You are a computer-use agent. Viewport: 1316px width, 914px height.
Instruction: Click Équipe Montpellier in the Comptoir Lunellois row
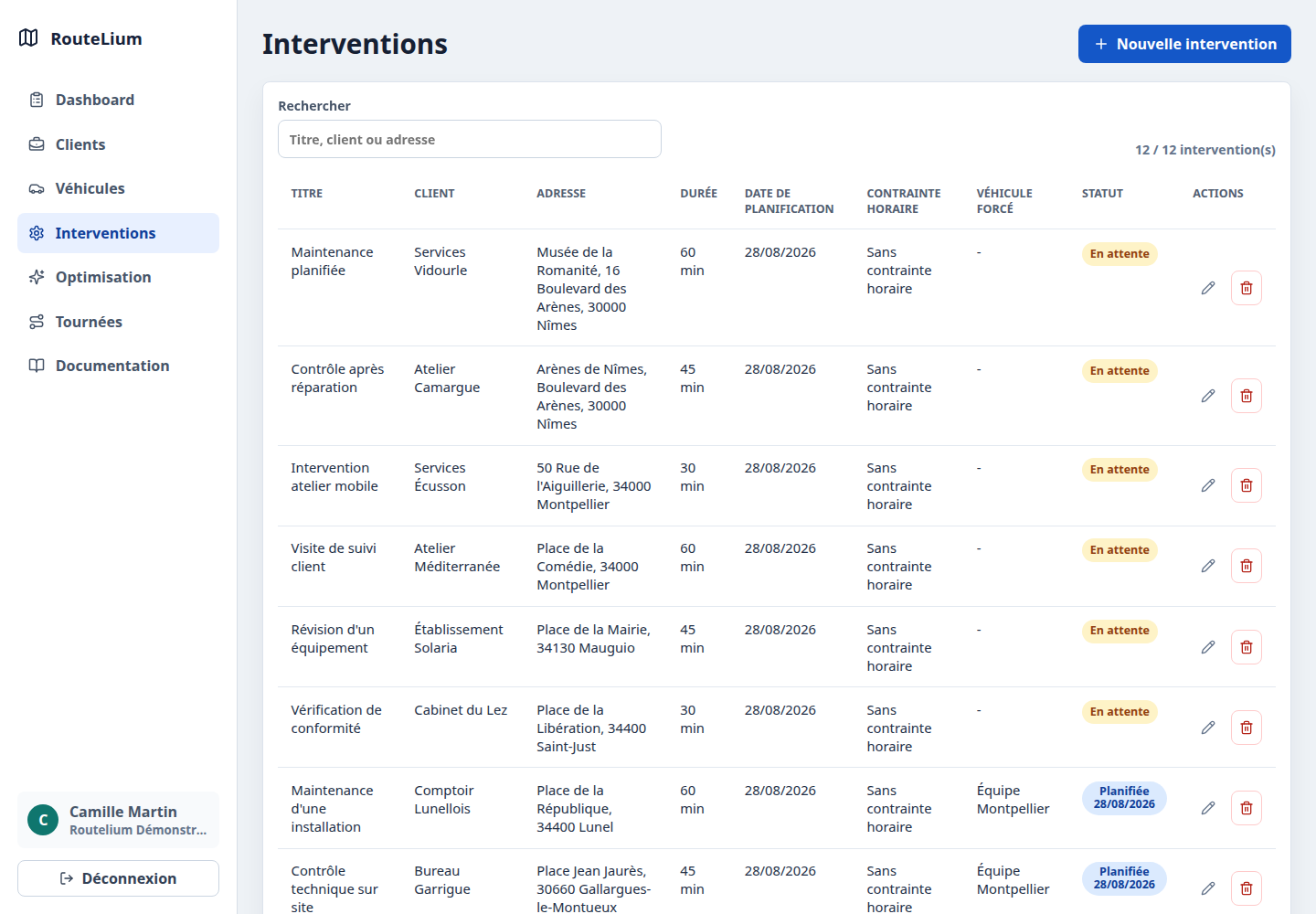click(1013, 800)
